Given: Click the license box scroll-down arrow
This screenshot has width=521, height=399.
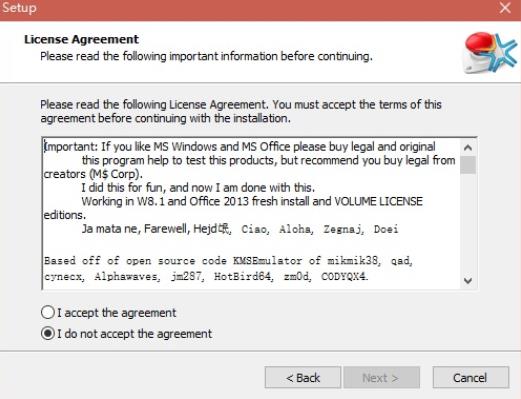Looking at the screenshot, I should [468, 281].
